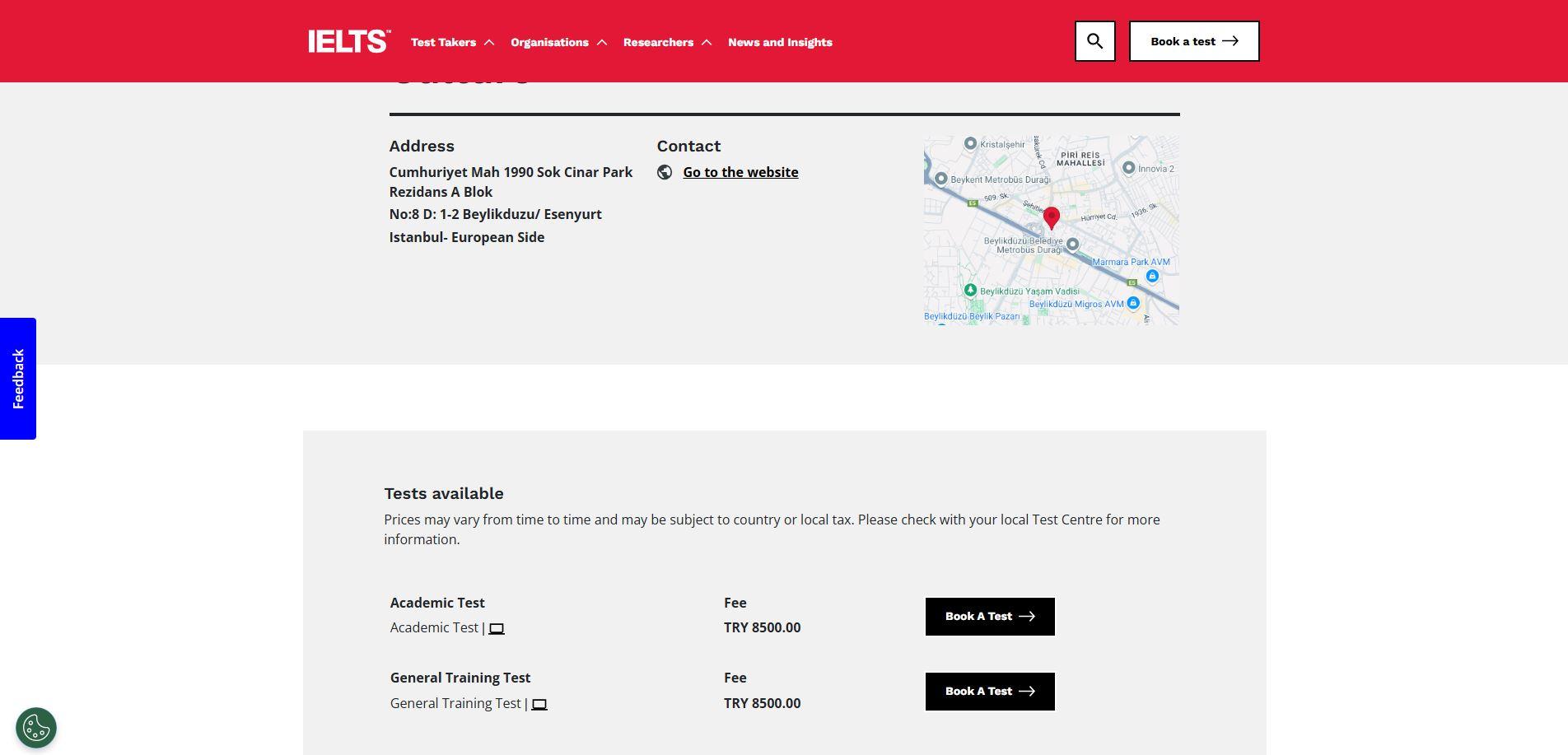This screenshot has height=755, width=1568.
Task: Click the Beykent Metrobüs Durağı marker
Action: [940, 179]
